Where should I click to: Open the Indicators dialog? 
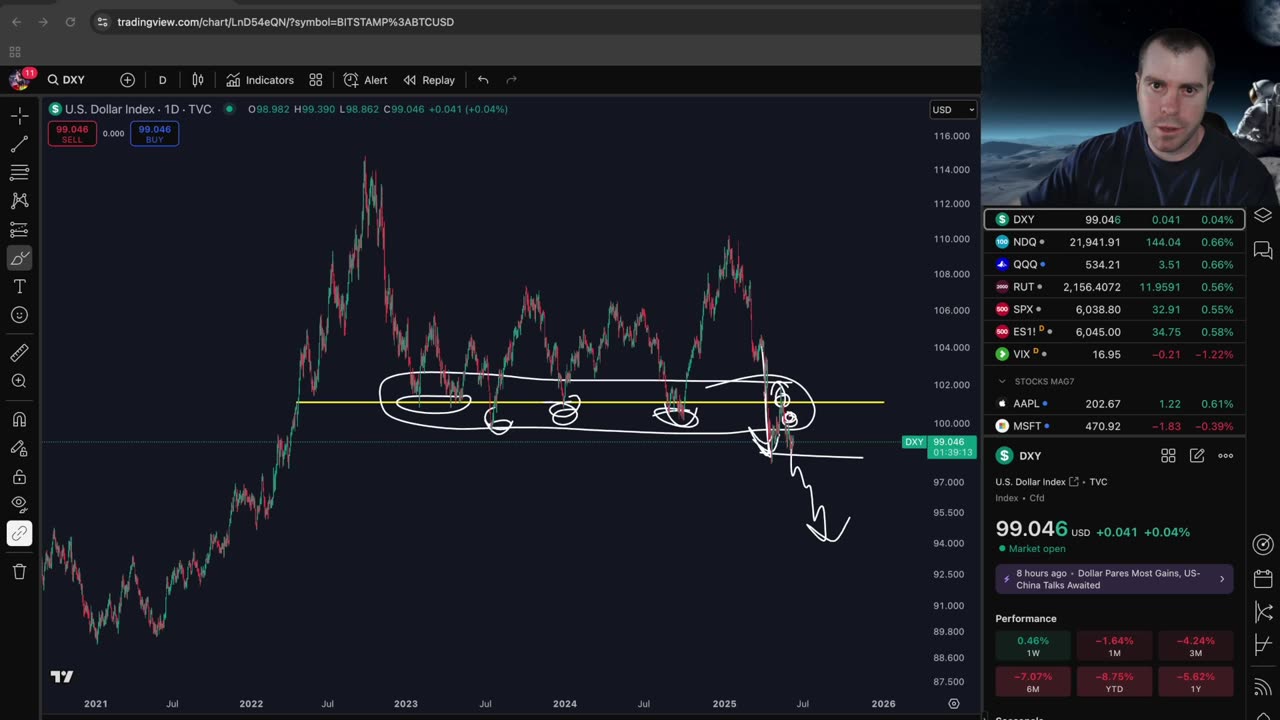[260, 80]
